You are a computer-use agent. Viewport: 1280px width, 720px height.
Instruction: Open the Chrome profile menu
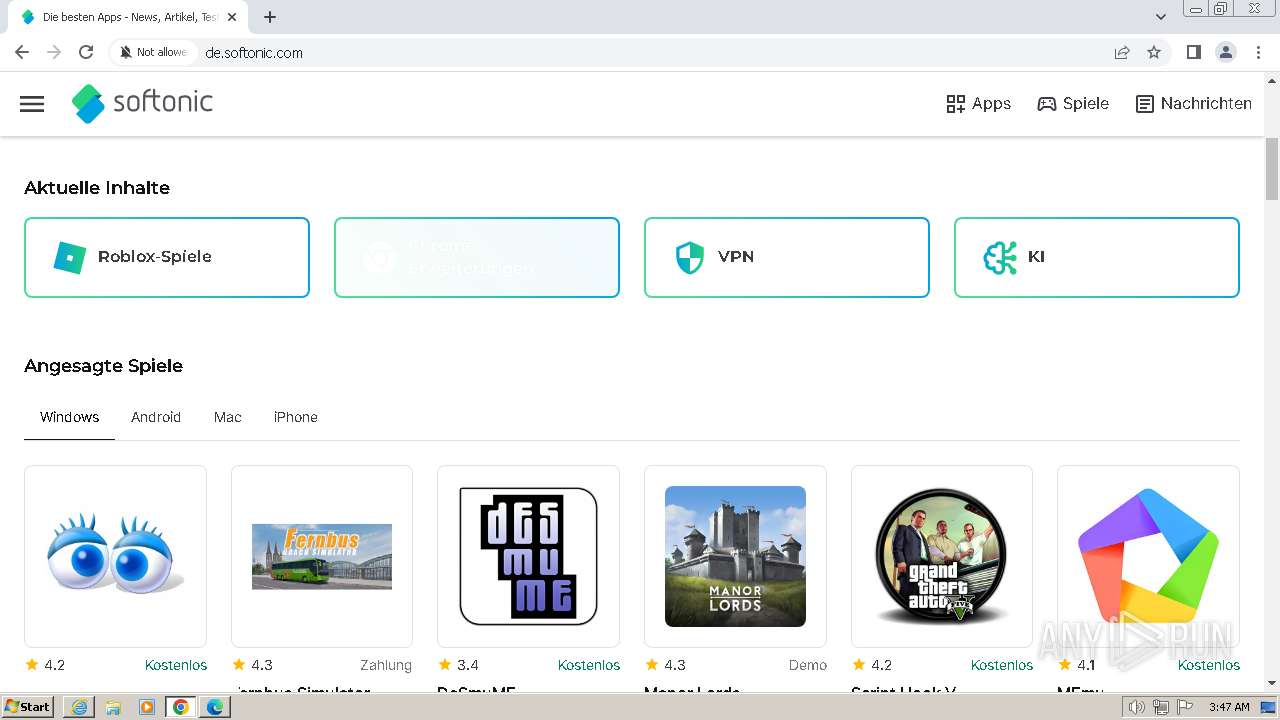tap(1225, 52)
